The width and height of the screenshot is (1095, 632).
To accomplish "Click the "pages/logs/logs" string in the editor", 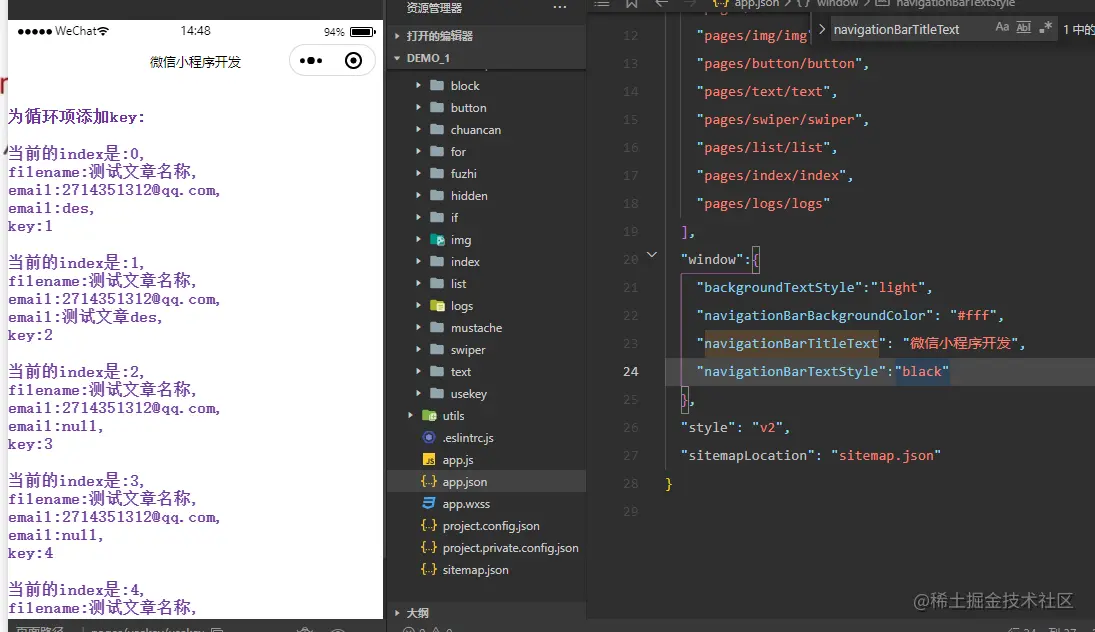I will (x=763, y=203).
